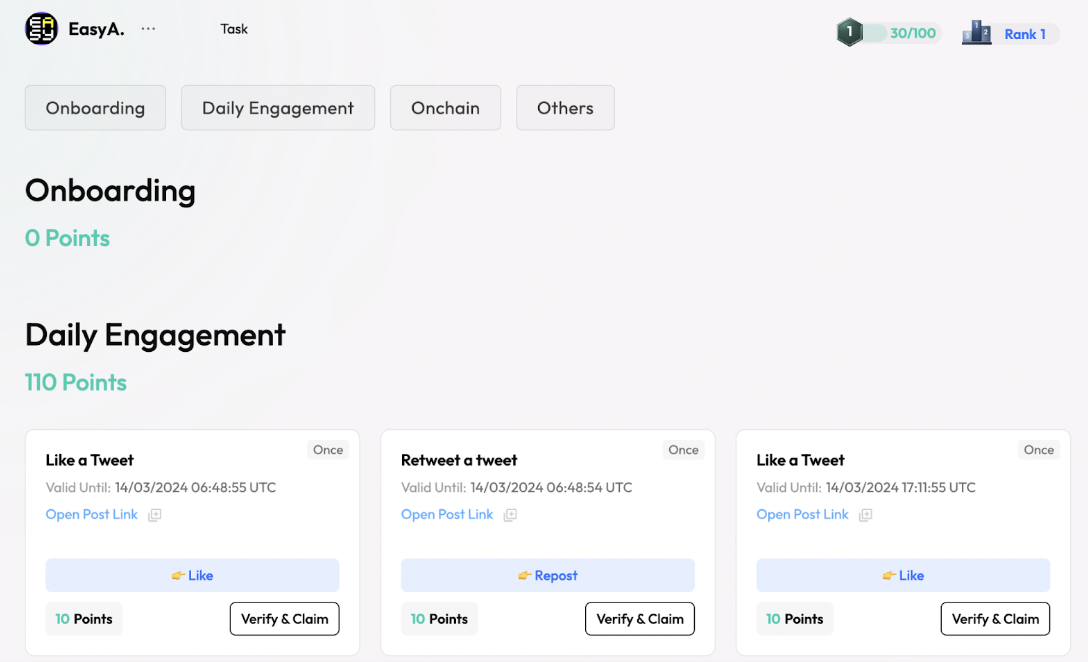Click the Rank 1 text label
This screenshot has width=1088, height=662.
point(1025,35)
